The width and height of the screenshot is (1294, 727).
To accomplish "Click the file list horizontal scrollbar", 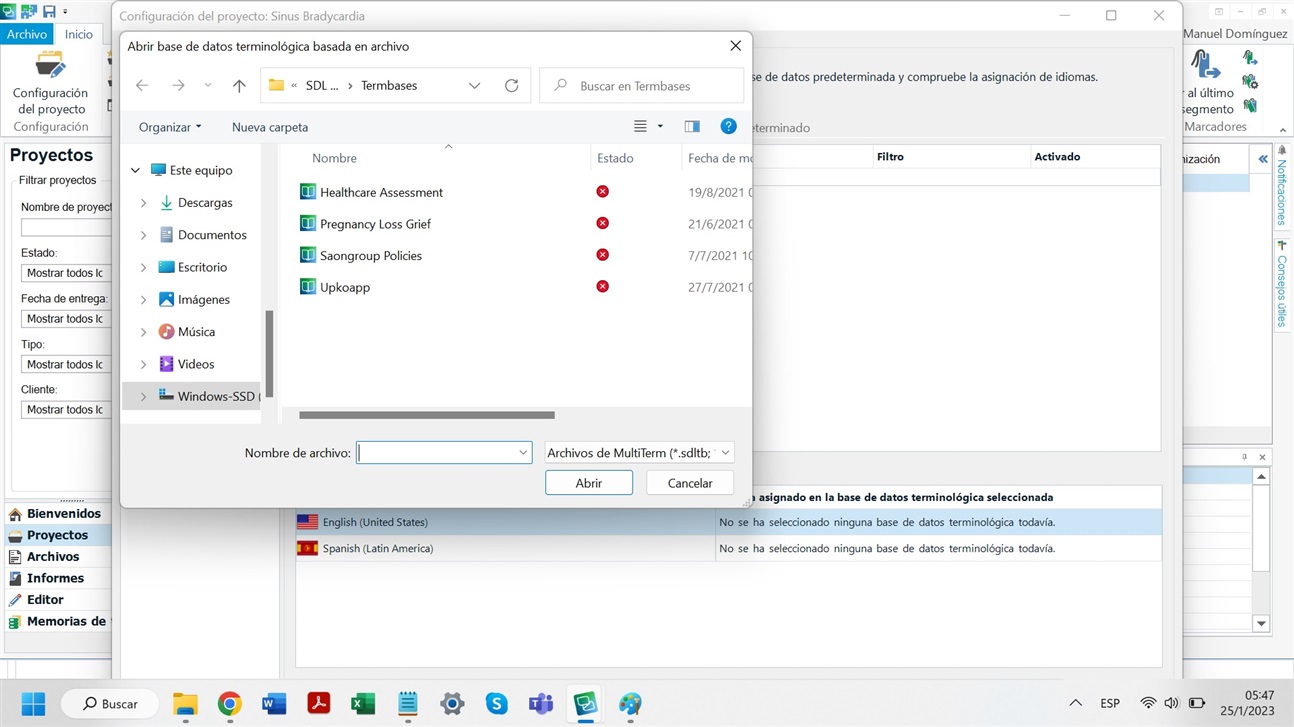I will coord(426,415).
